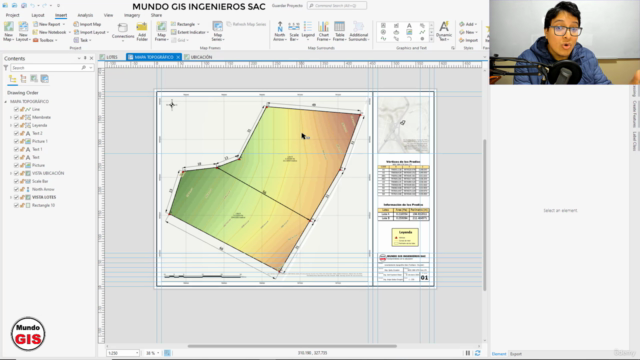Open the Layout ribbon tab

[38, 15]
